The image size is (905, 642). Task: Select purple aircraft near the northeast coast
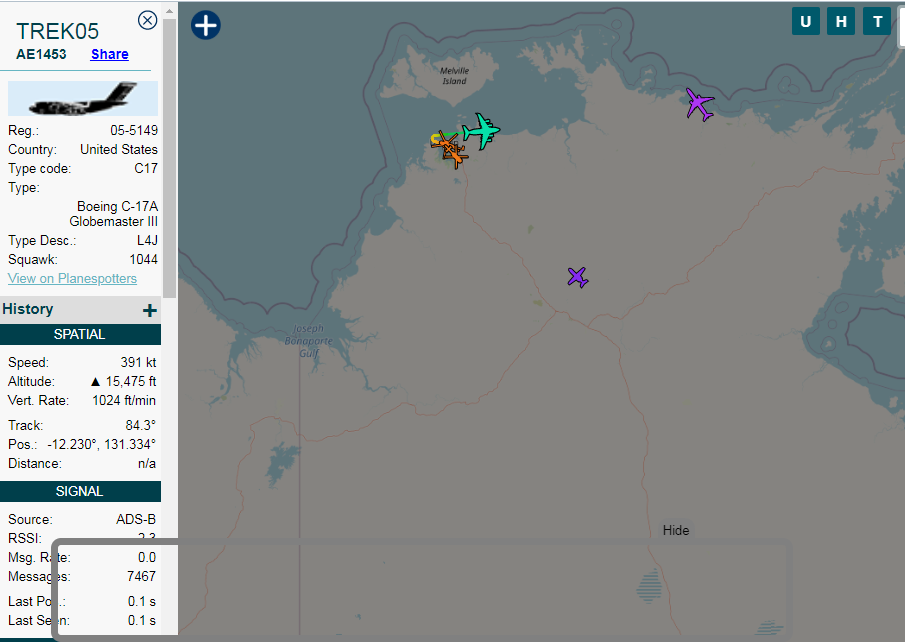[700, 104]
